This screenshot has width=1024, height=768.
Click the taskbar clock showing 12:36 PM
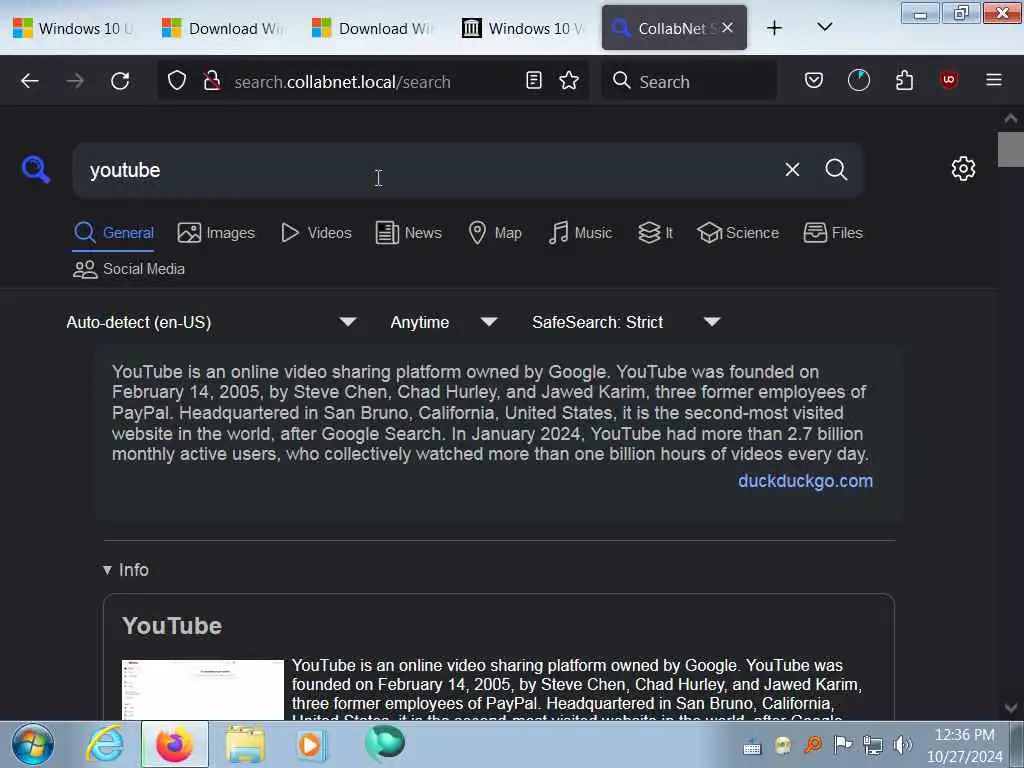965,735
